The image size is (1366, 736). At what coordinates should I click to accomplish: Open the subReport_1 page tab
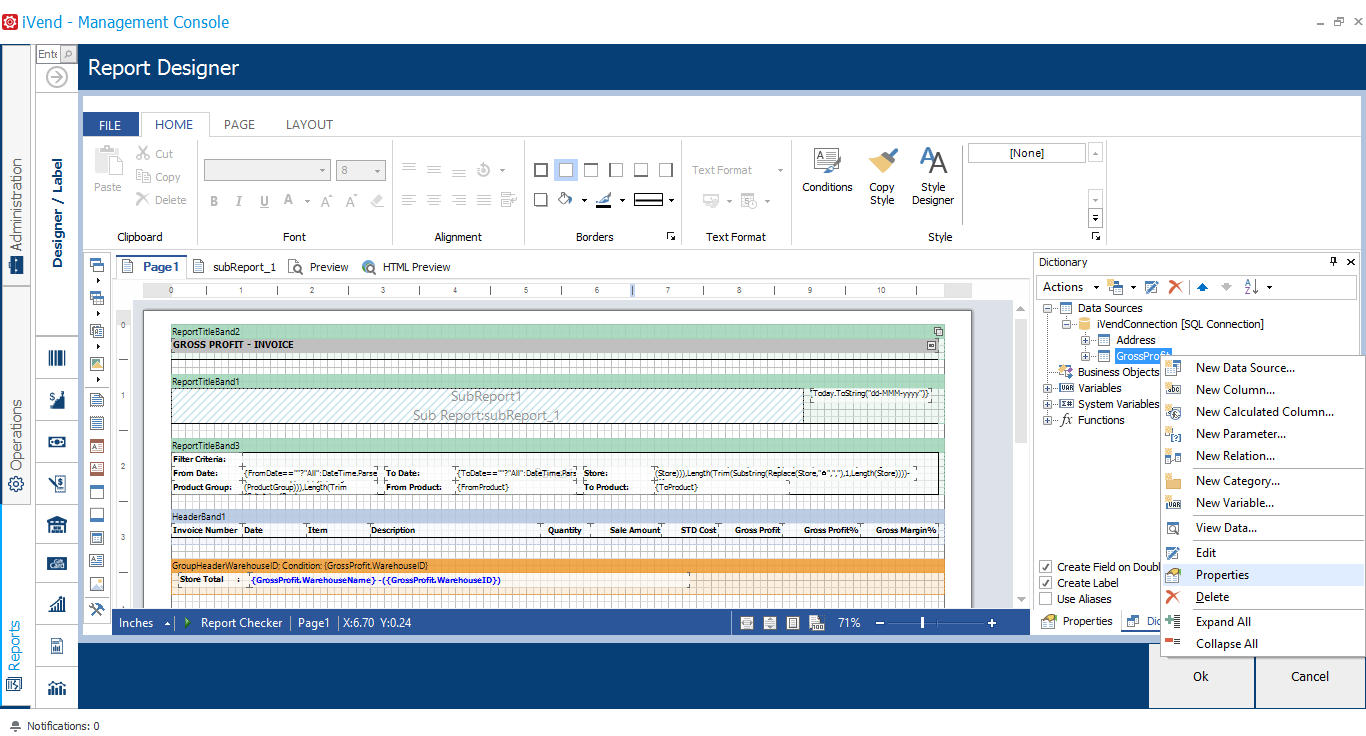point(235,267)
